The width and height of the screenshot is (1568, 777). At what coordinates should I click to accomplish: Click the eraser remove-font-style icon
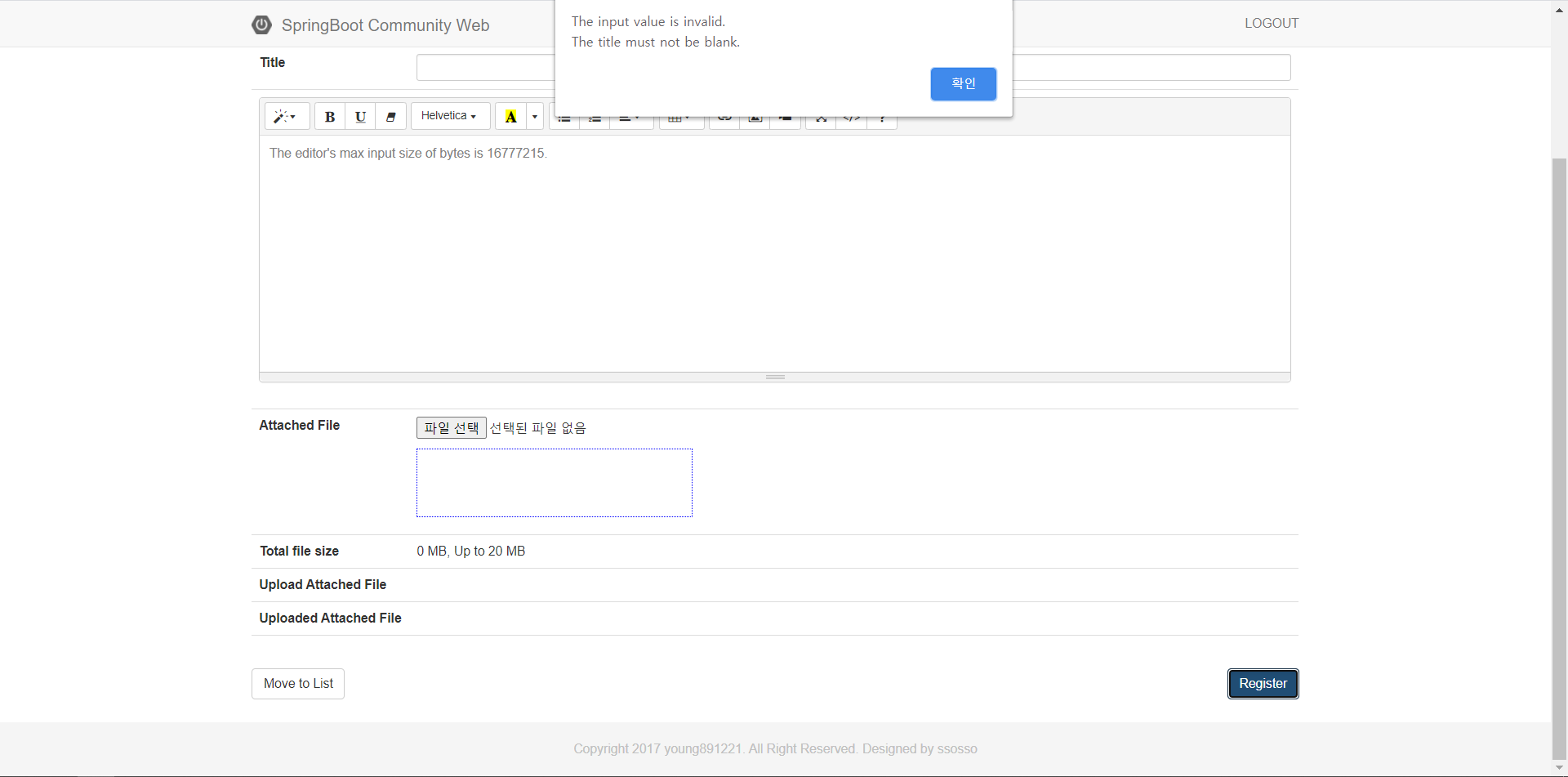[x=390, y=117]
